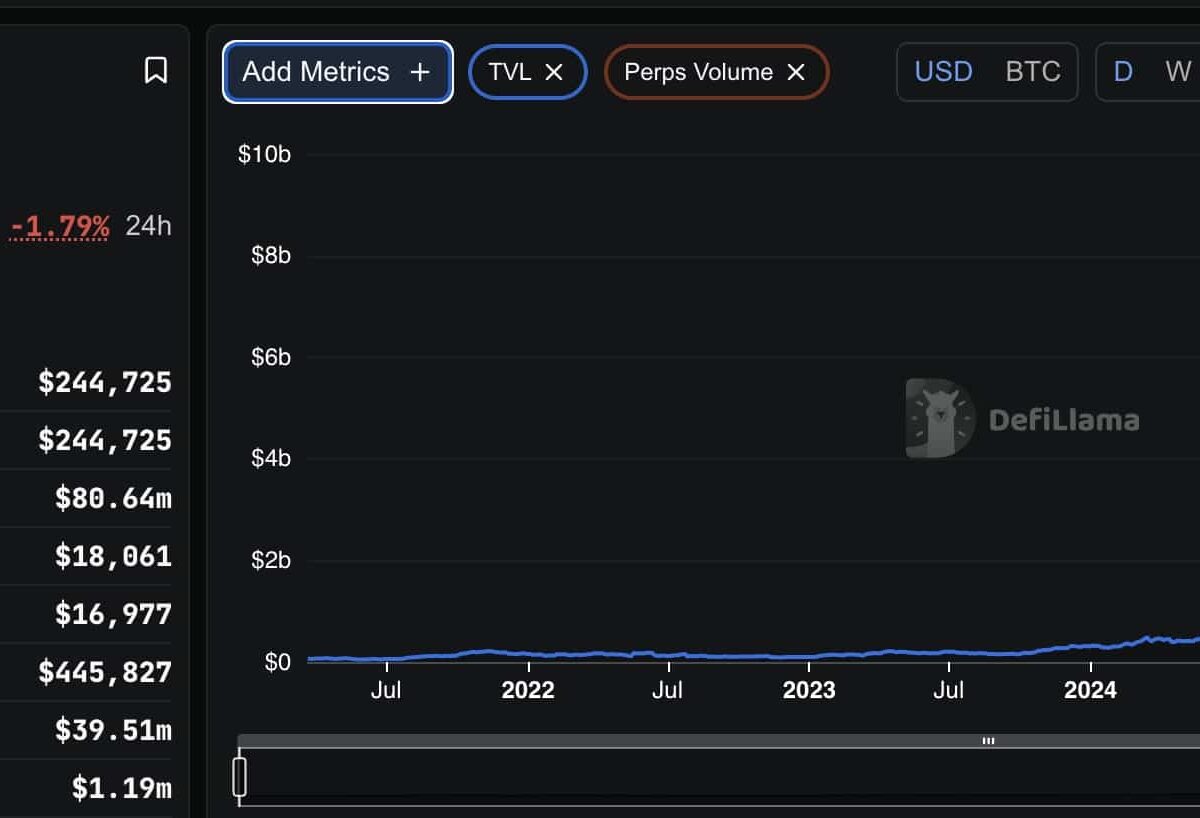Click the $445,827 value in the side panel

(105, 672)
